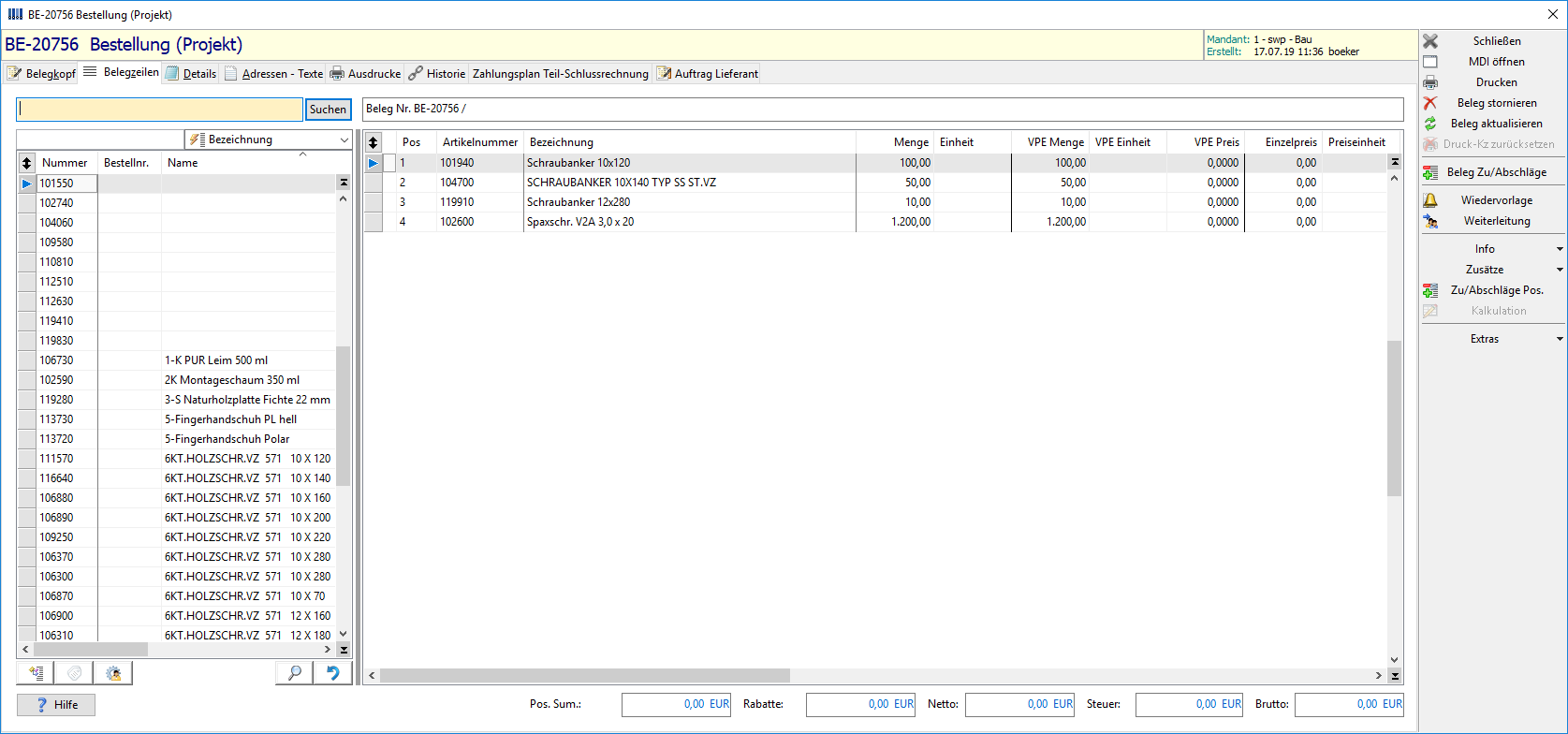Image resolution: width=1568 pixels, height=734 pixels.
Task: Click the Details tab notebook icon
Action: 172,73
